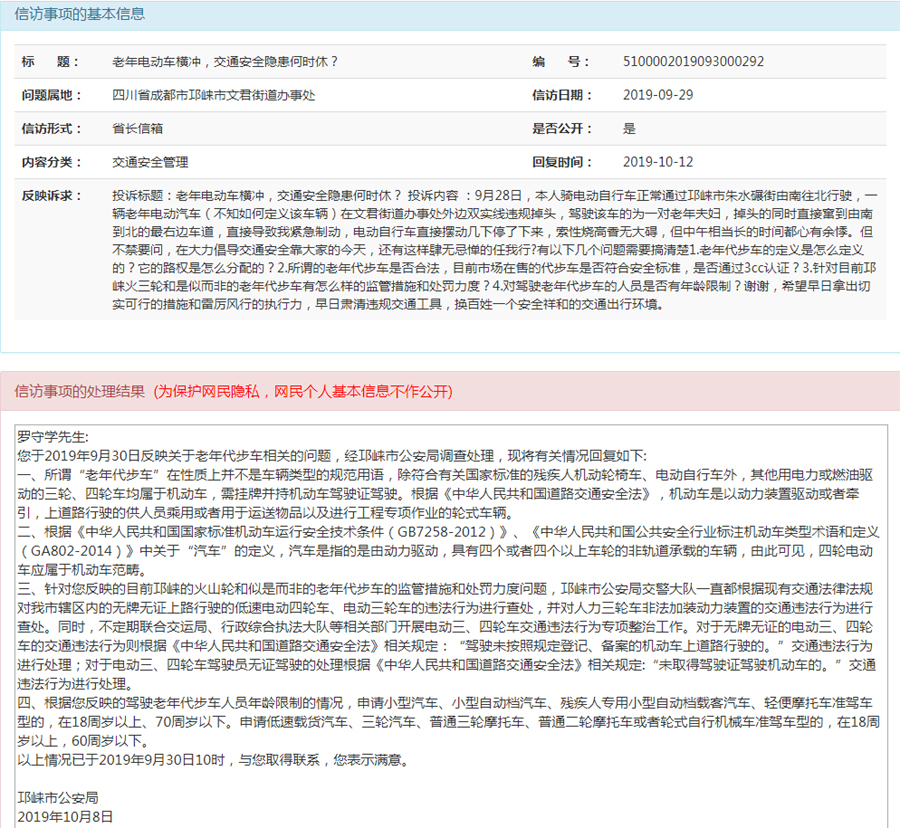
Task: Click the red privacy notice in the result header
Action: click(x=303, y=391)
